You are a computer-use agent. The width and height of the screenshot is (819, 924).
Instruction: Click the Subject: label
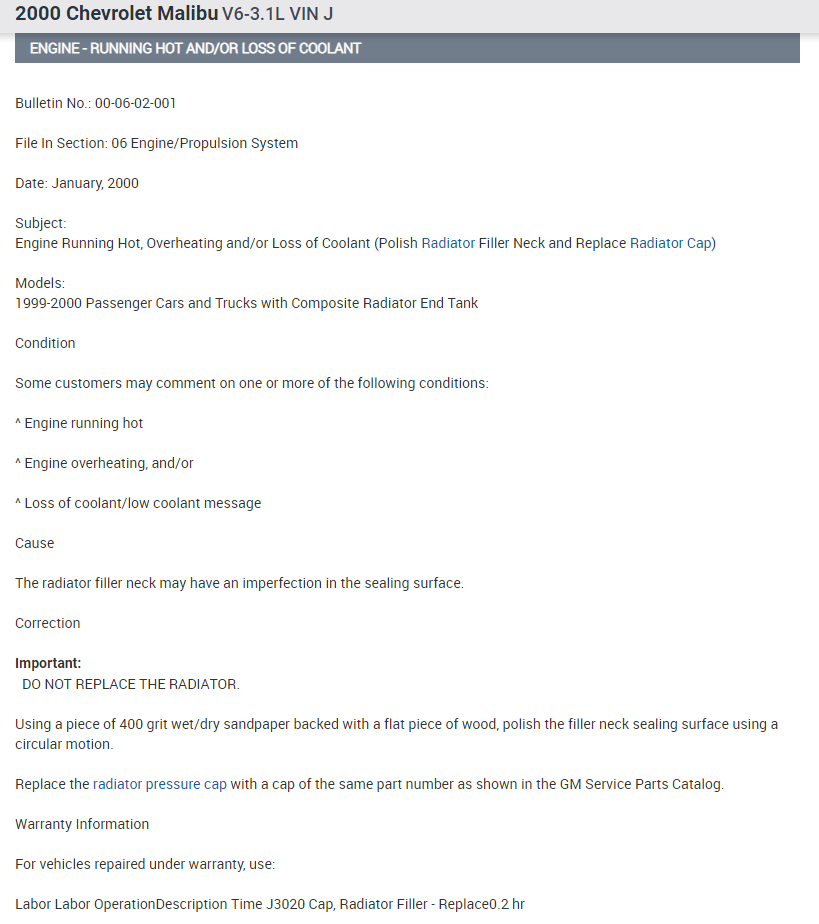point(41,223)
